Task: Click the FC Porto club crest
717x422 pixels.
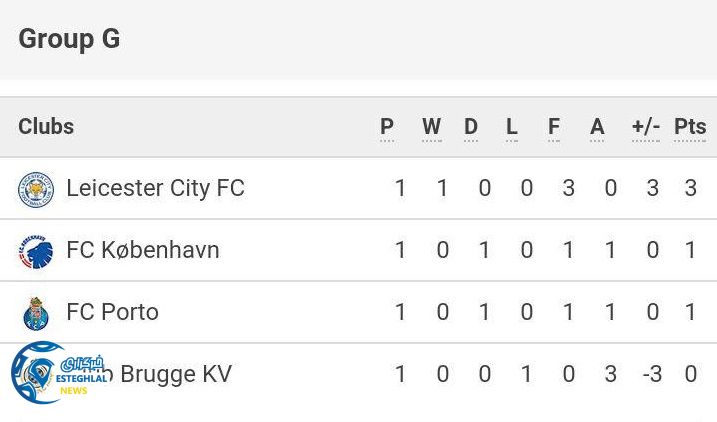Action: [x=36, y=313]
